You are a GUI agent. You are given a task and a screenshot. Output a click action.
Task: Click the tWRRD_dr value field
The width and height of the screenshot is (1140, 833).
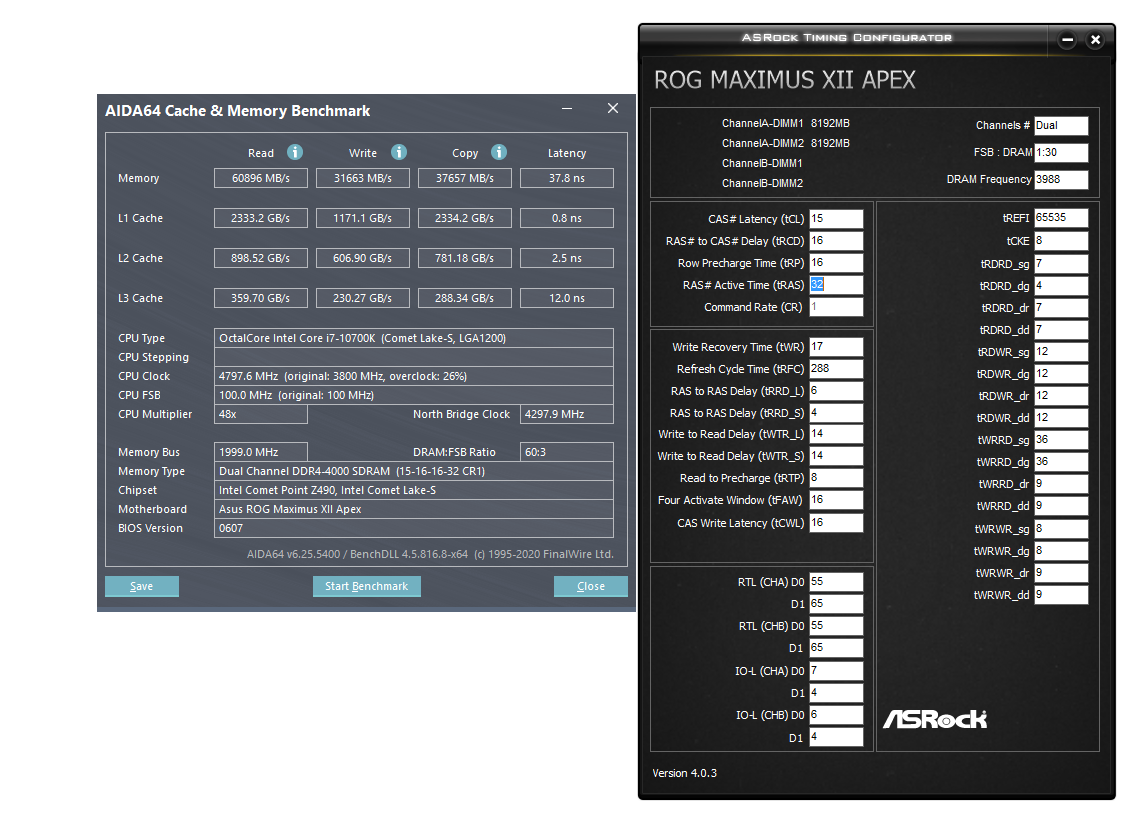click(1061, 483)
